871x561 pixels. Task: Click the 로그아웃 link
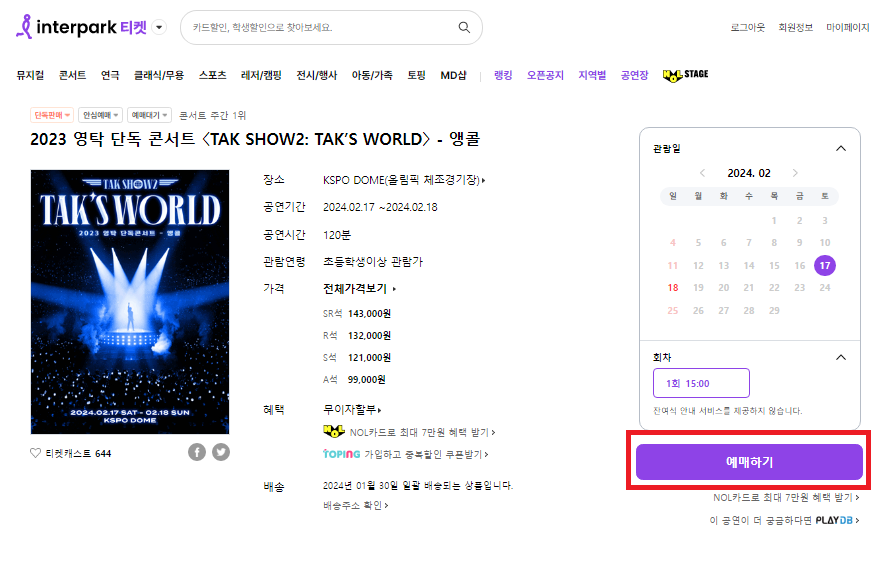click(748, 27)
